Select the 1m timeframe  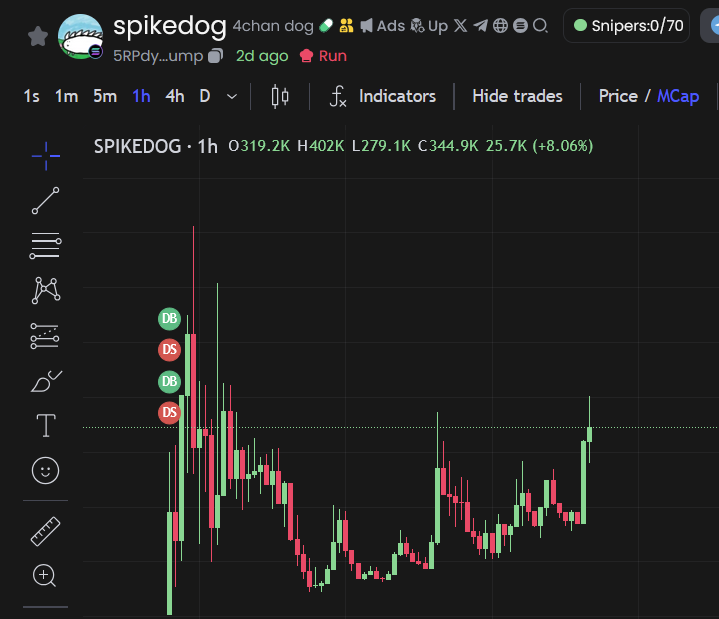click(x=66, y=96)
